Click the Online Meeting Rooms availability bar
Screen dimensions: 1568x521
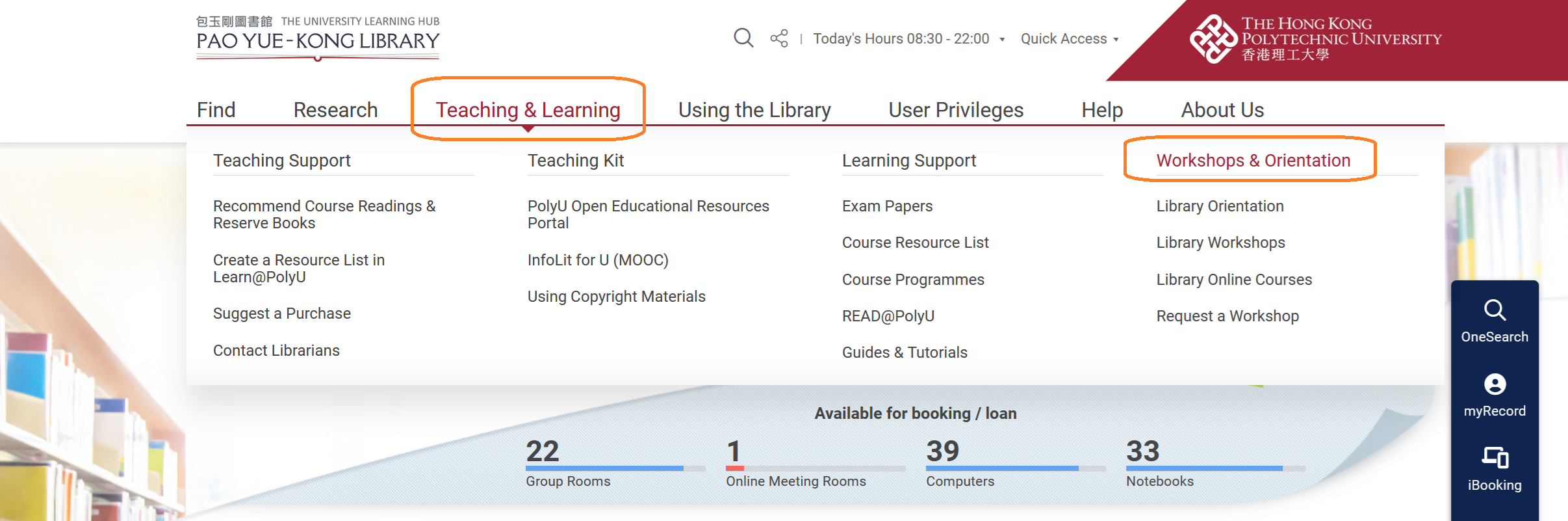(816, 468)
